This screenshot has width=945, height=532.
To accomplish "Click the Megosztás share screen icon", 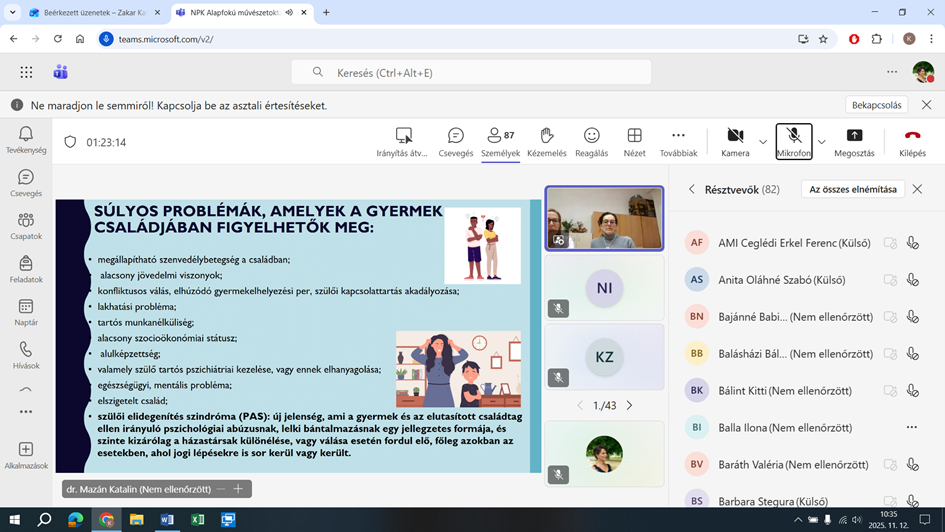I will coord(854,141).
